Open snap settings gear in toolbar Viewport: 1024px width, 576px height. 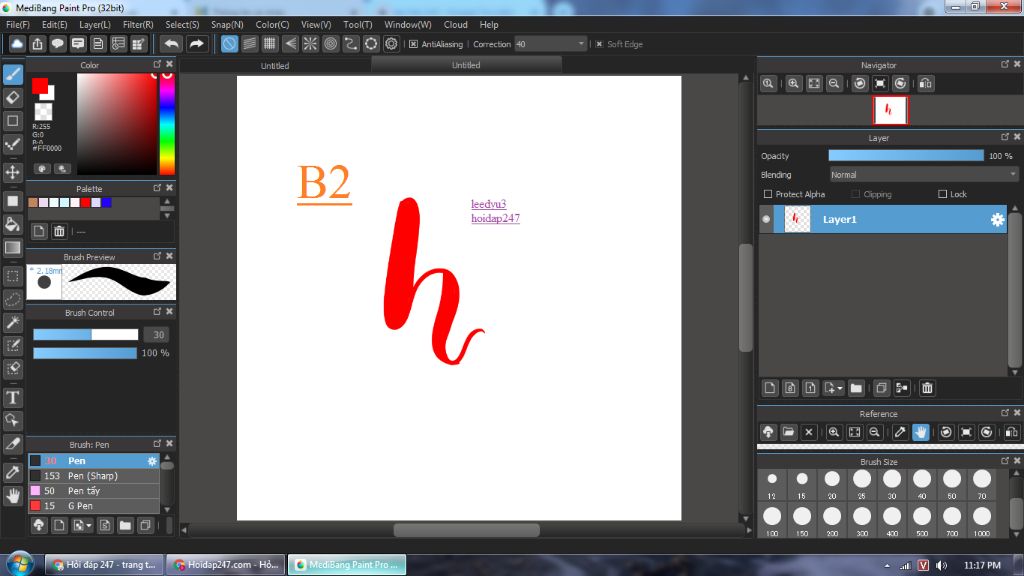(x=391, y=44)
